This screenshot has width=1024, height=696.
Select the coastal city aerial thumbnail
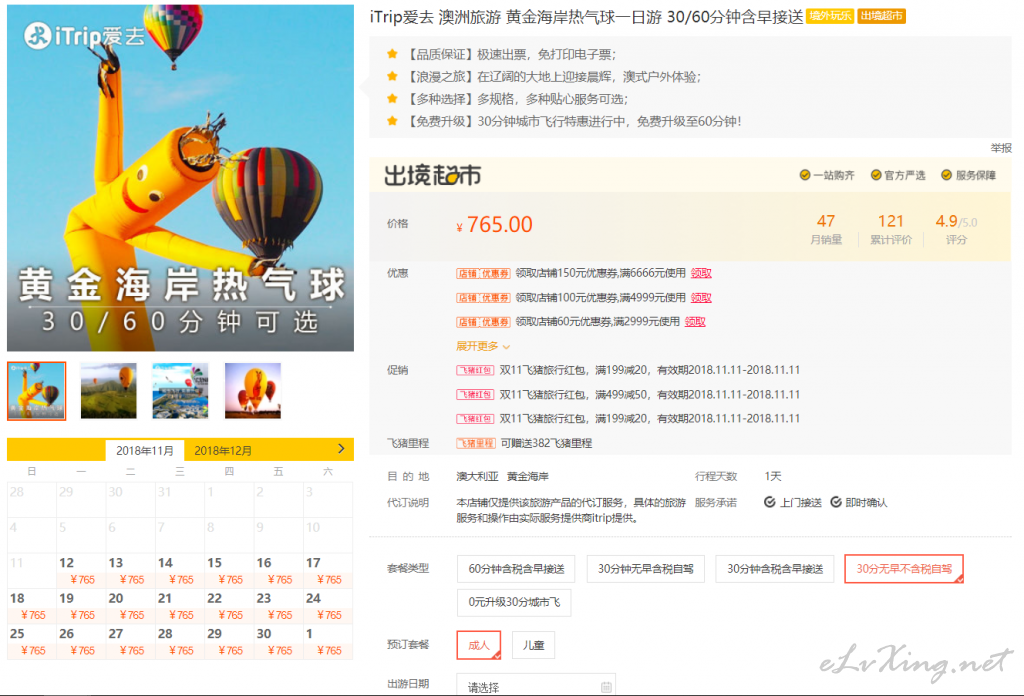180,390
